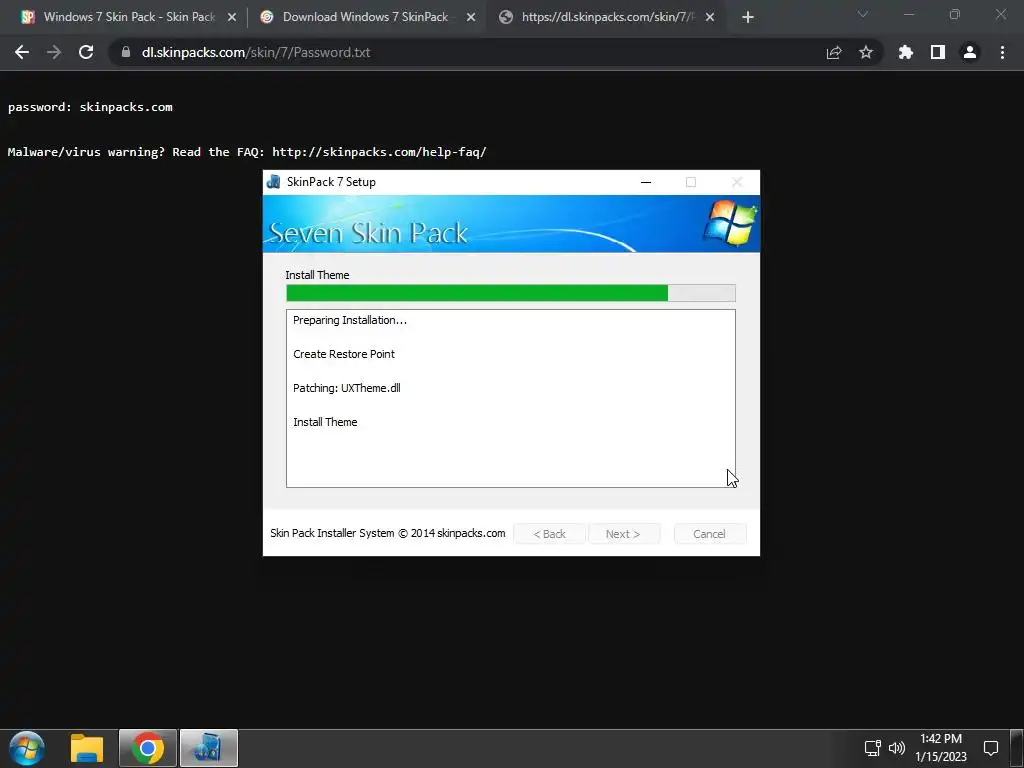Screen dimensions: 1024x768
Task: Click the volume speaker tray icon
Action: 897,748
